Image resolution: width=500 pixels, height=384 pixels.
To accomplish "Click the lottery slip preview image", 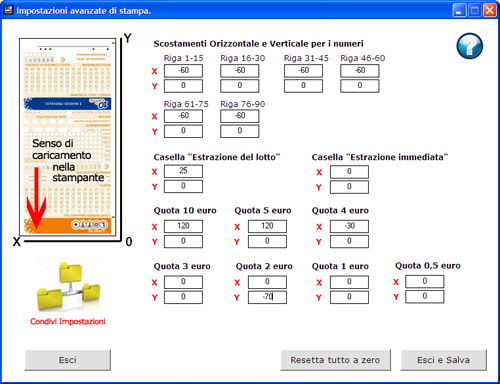I will (68, 137).
